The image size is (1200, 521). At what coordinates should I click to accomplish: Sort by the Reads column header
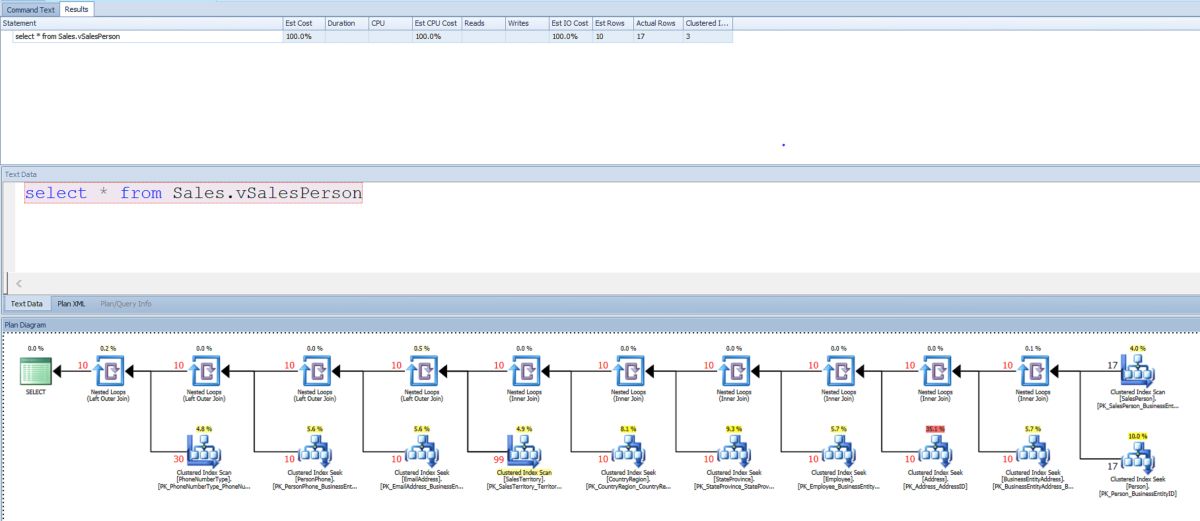point(483,22)
